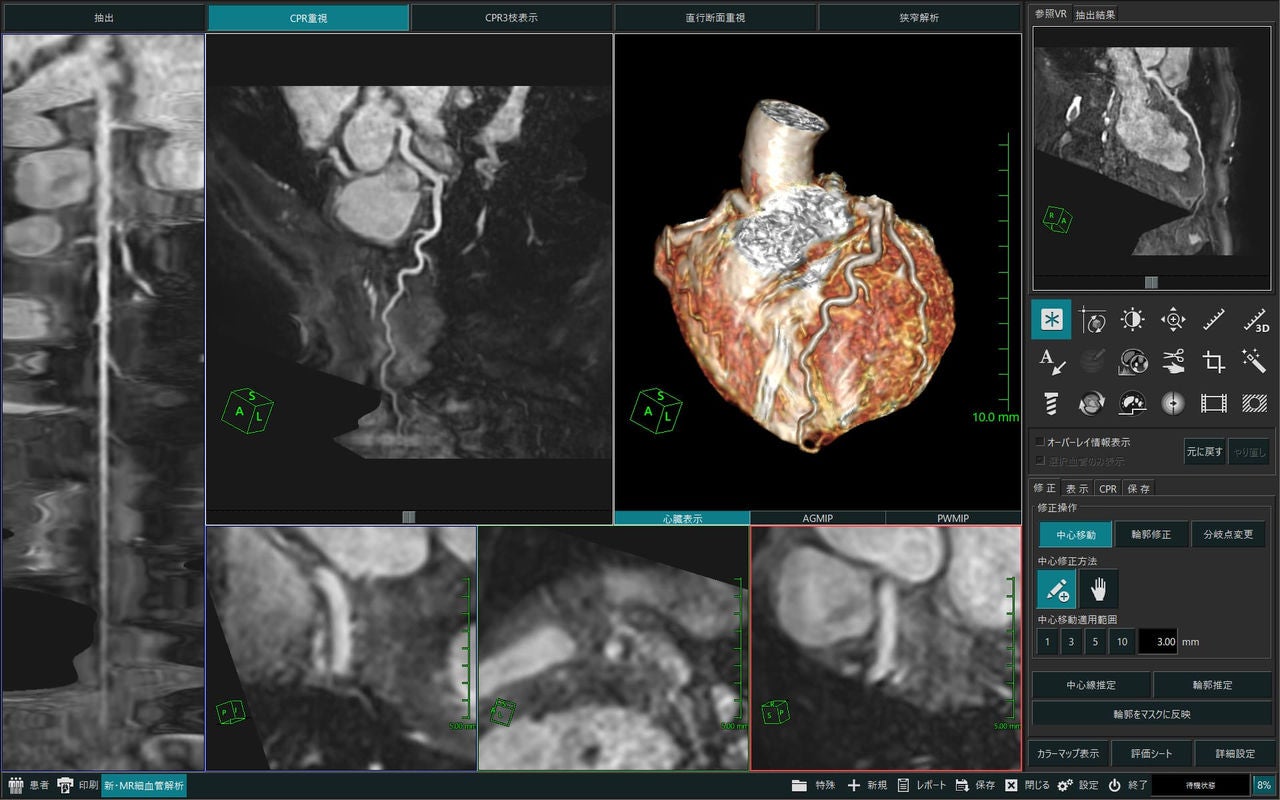Switch to the CPR3枝表示 tab

coord(511,18)
